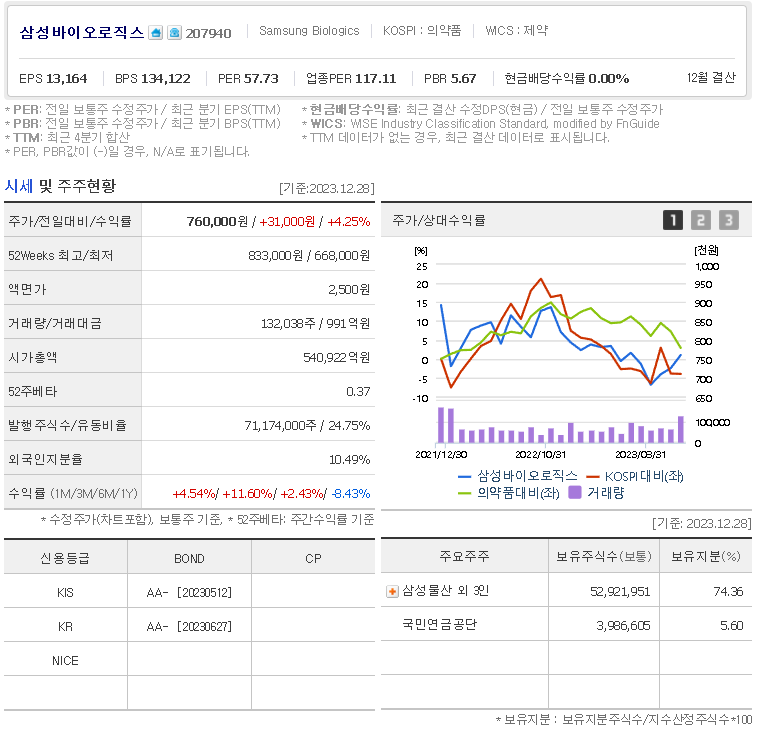The width and height of the screenshot is (764, 733).
Task: Click the PER 57.73 value
Action: 248,78
